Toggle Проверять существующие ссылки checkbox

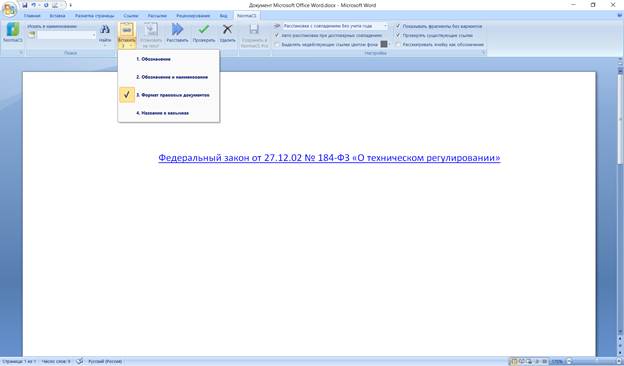coord(398,35)
